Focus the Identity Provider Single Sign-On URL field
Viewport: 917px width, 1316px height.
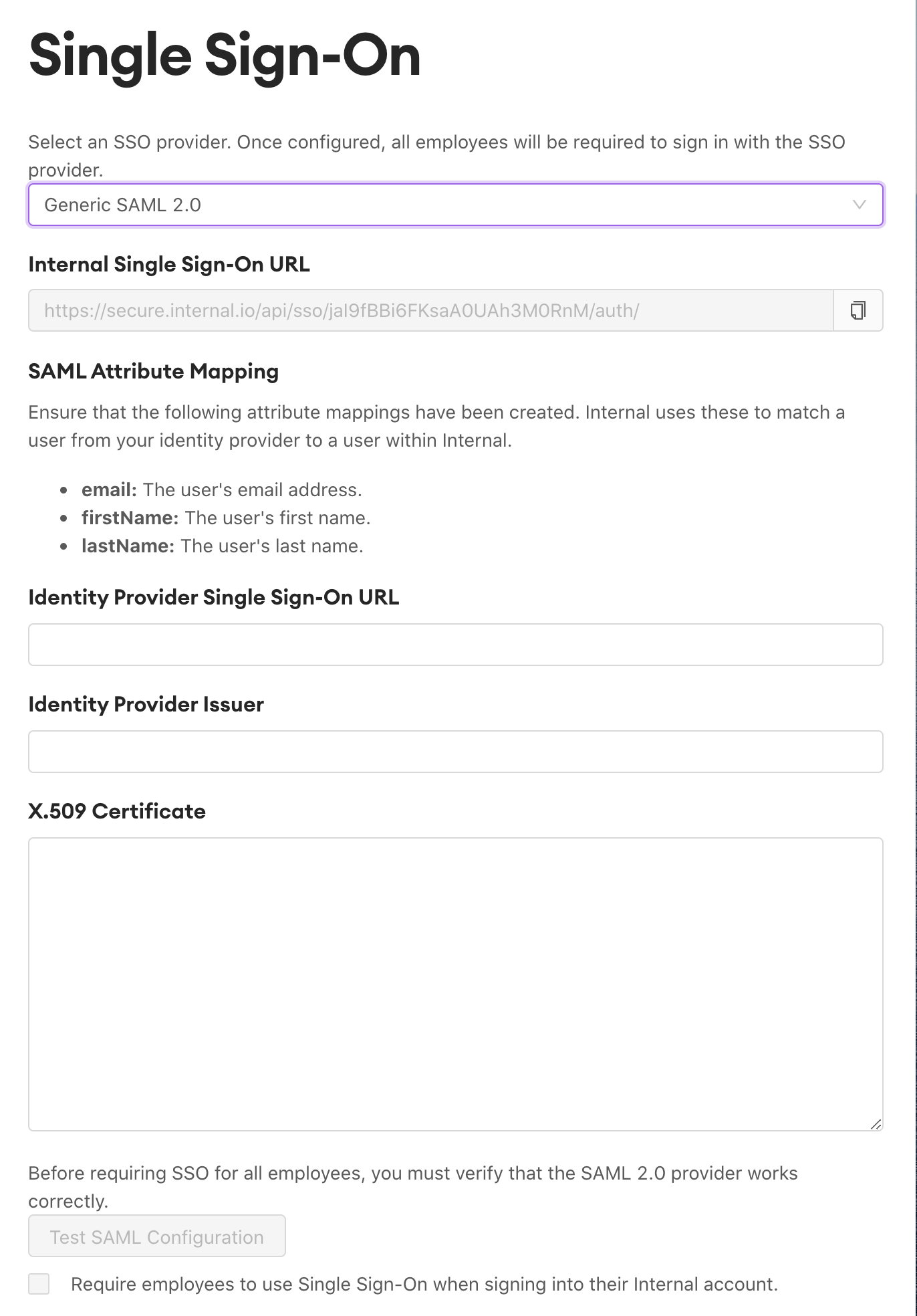click(x=455, y=645)
